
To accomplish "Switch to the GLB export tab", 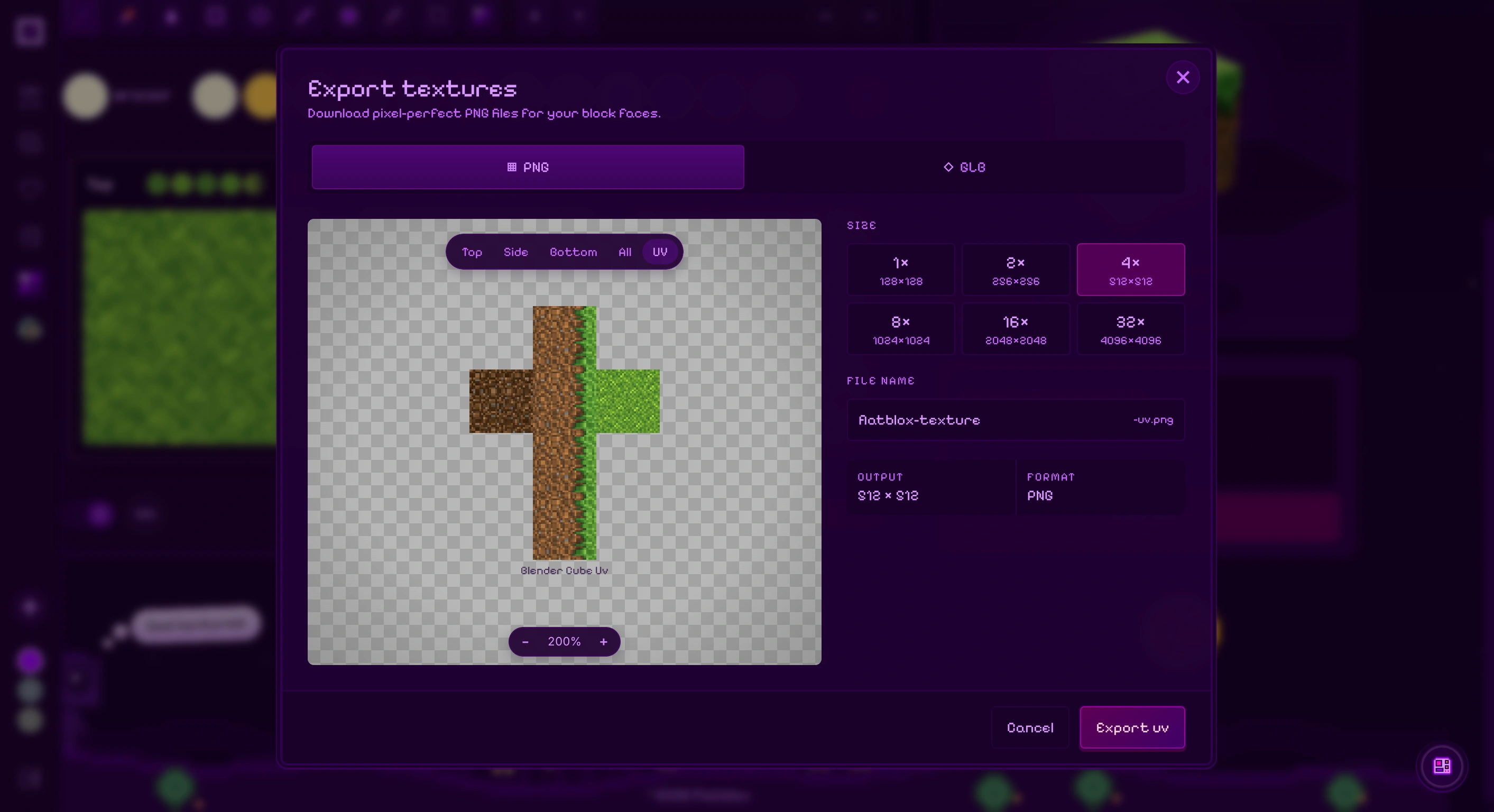I will click(964, 167).
